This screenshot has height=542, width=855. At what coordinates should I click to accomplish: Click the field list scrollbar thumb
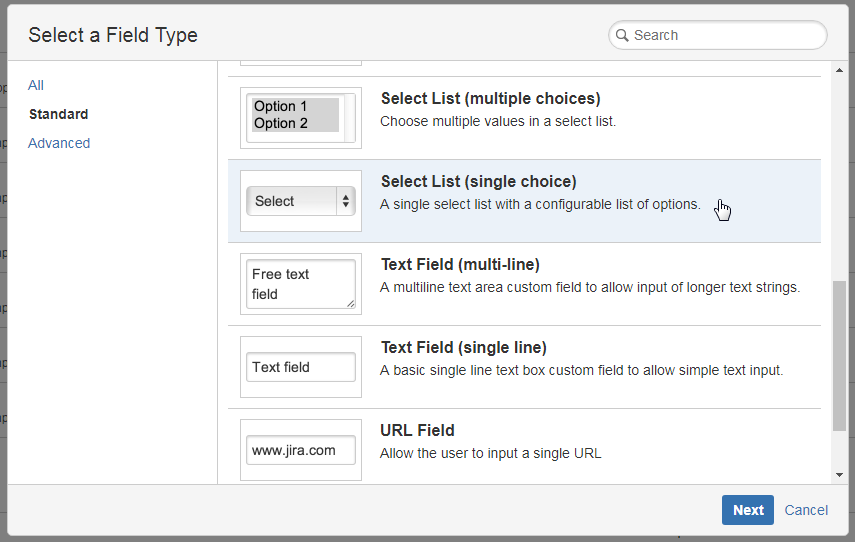point(838,355)
